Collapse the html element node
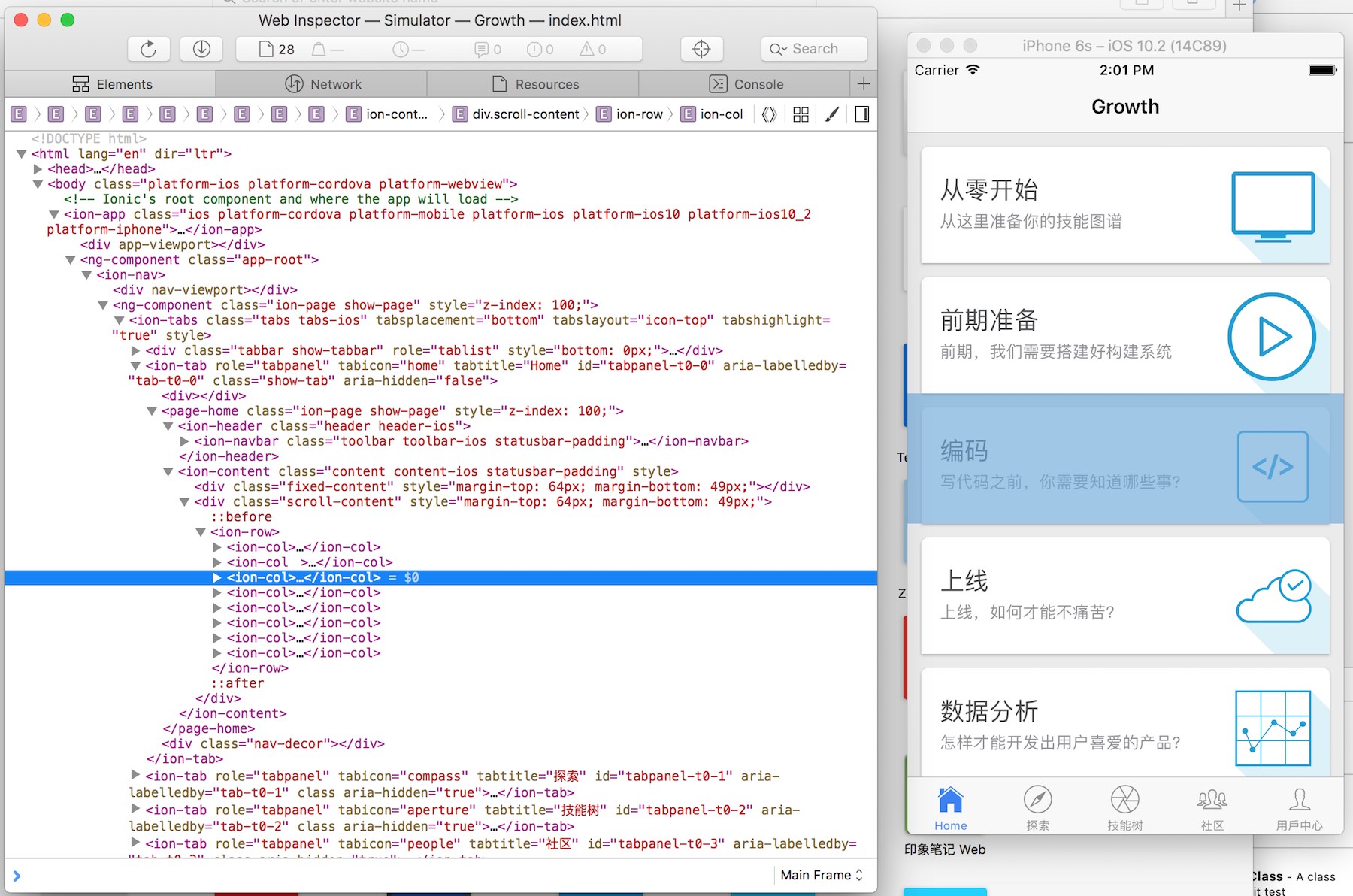 point(22,154)
